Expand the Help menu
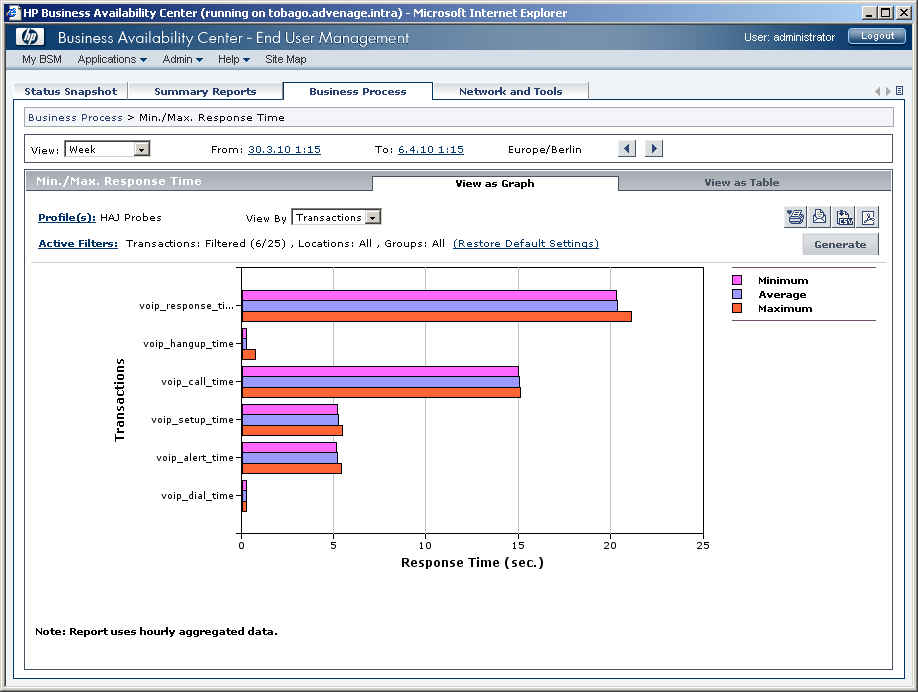Image resolution: width=918 pixels, height=692 pixels. (234, 59)
